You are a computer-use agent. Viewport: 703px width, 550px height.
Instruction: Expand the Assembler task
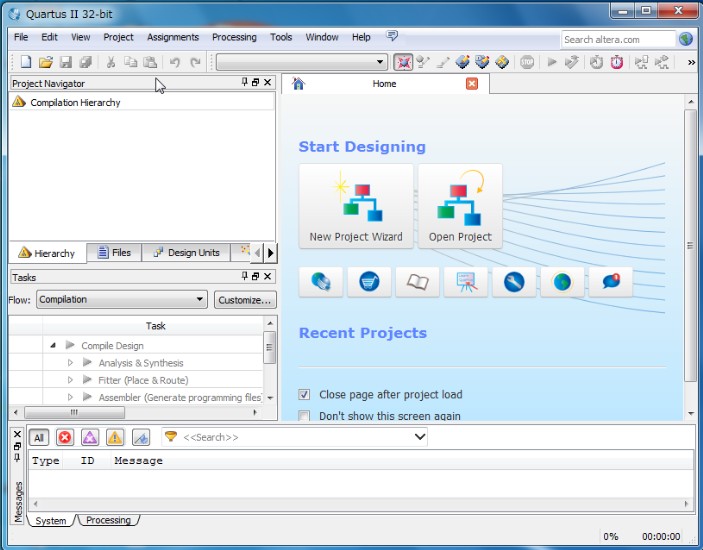pos(70,397)
